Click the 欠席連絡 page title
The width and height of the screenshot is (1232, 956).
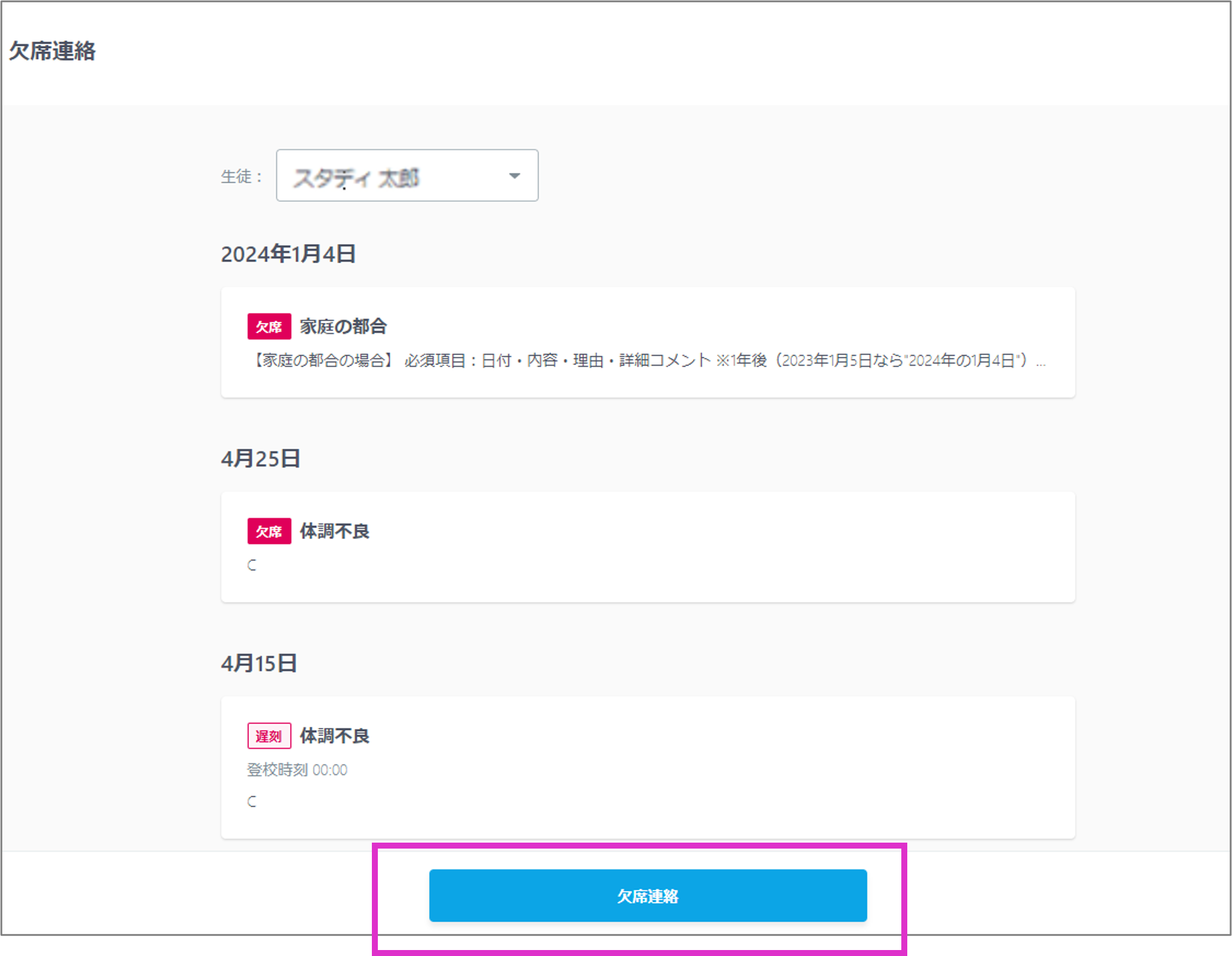coord(53,51)
